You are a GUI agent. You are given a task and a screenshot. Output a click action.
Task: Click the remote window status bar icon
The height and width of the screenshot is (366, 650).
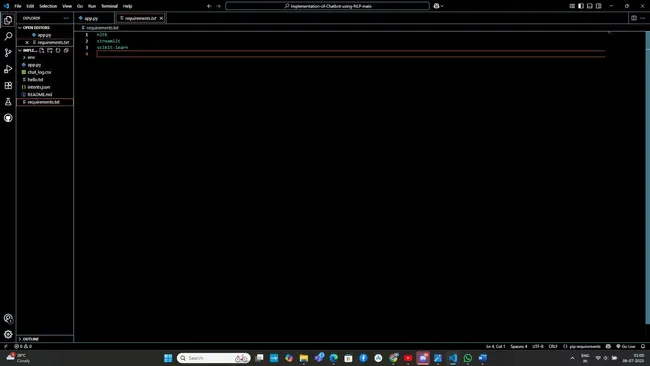click(x=6, y=346)
